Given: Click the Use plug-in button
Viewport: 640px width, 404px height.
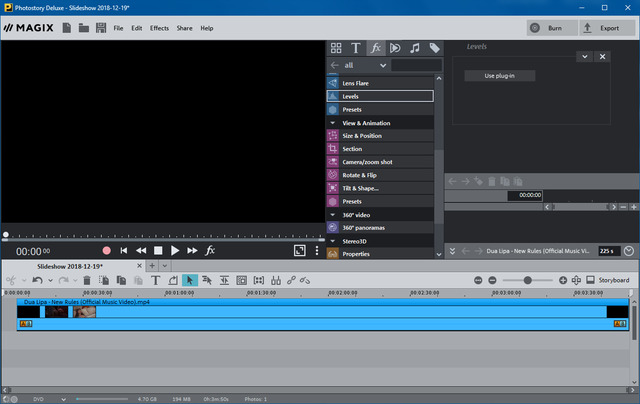Looking at the screenshot, I should click(x=500, y=76).
